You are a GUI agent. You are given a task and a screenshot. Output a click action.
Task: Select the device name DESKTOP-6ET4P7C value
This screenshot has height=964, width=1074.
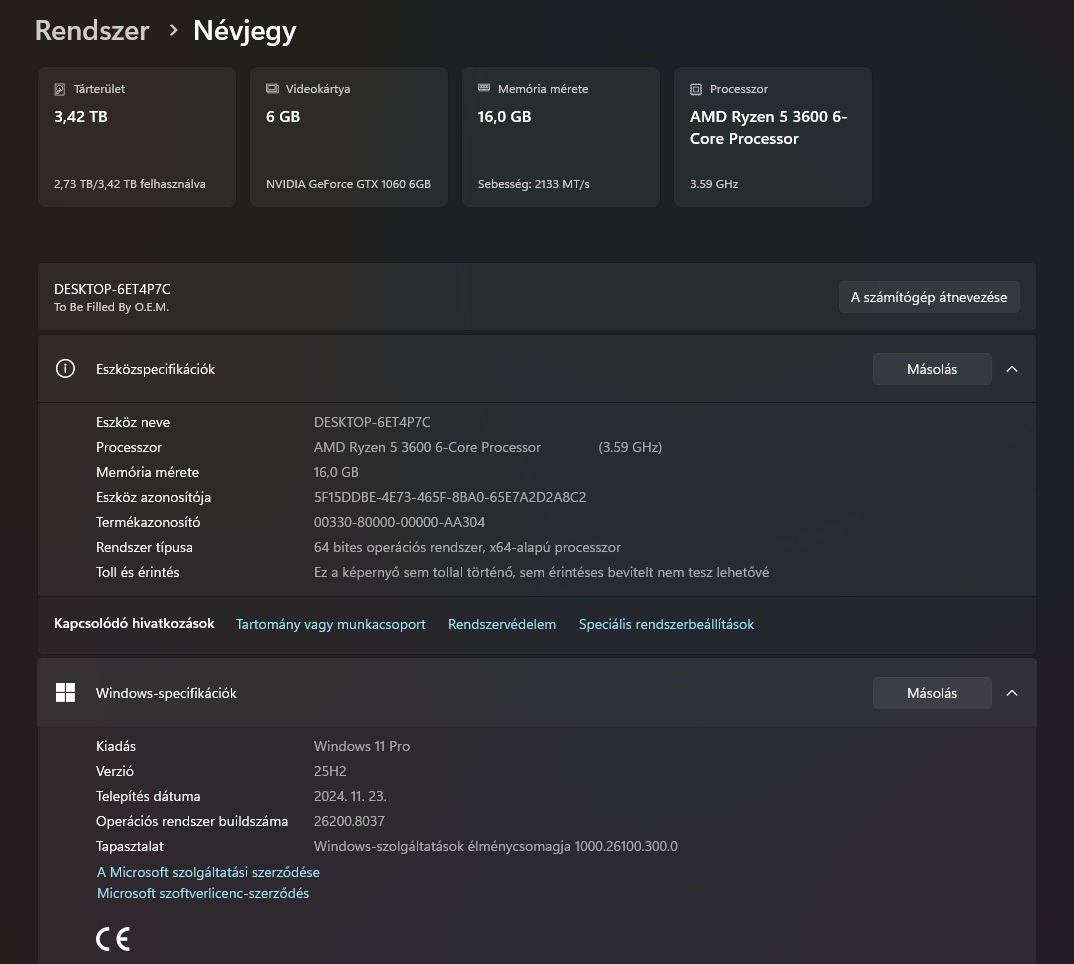coord(372,422)
